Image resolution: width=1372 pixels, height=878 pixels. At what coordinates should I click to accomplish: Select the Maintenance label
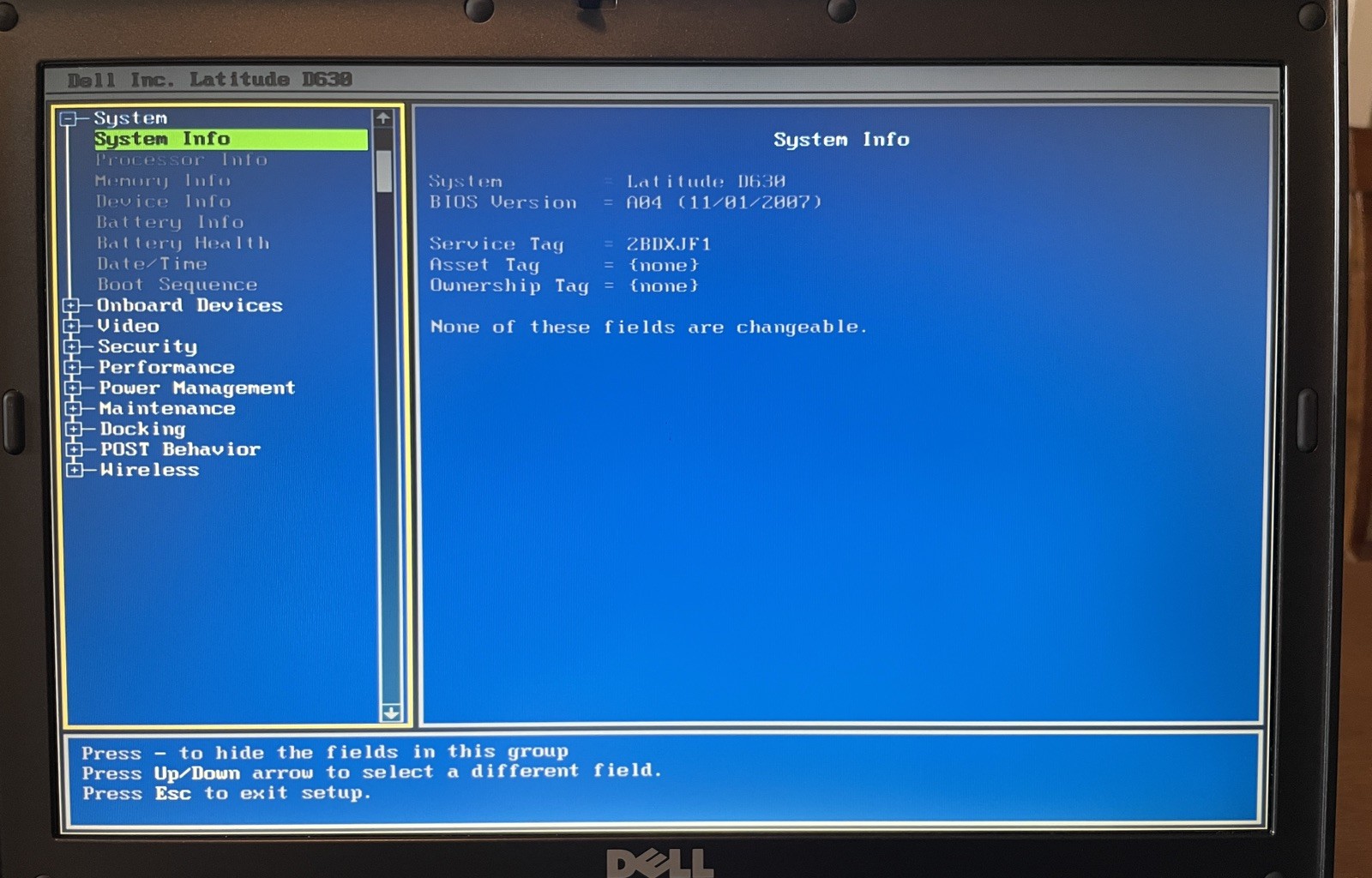[x=167, y=408]
